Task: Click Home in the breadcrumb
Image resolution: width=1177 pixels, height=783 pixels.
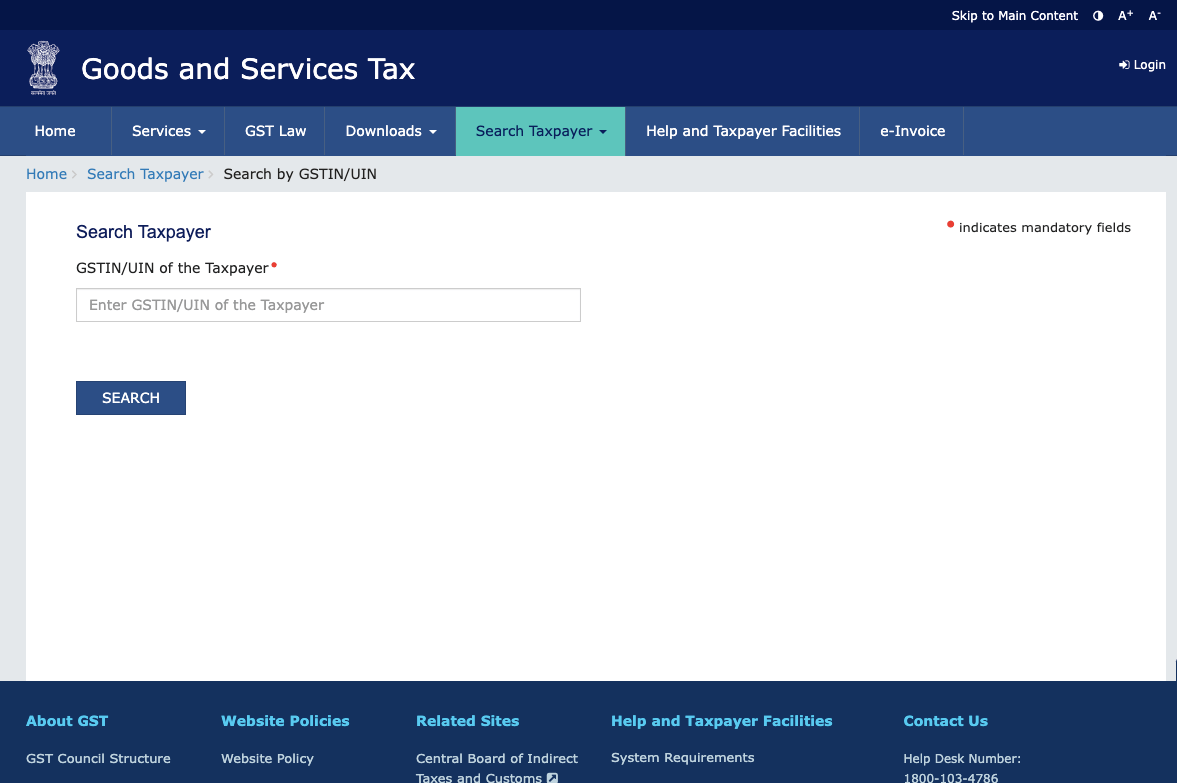Action: click(47, 174)
